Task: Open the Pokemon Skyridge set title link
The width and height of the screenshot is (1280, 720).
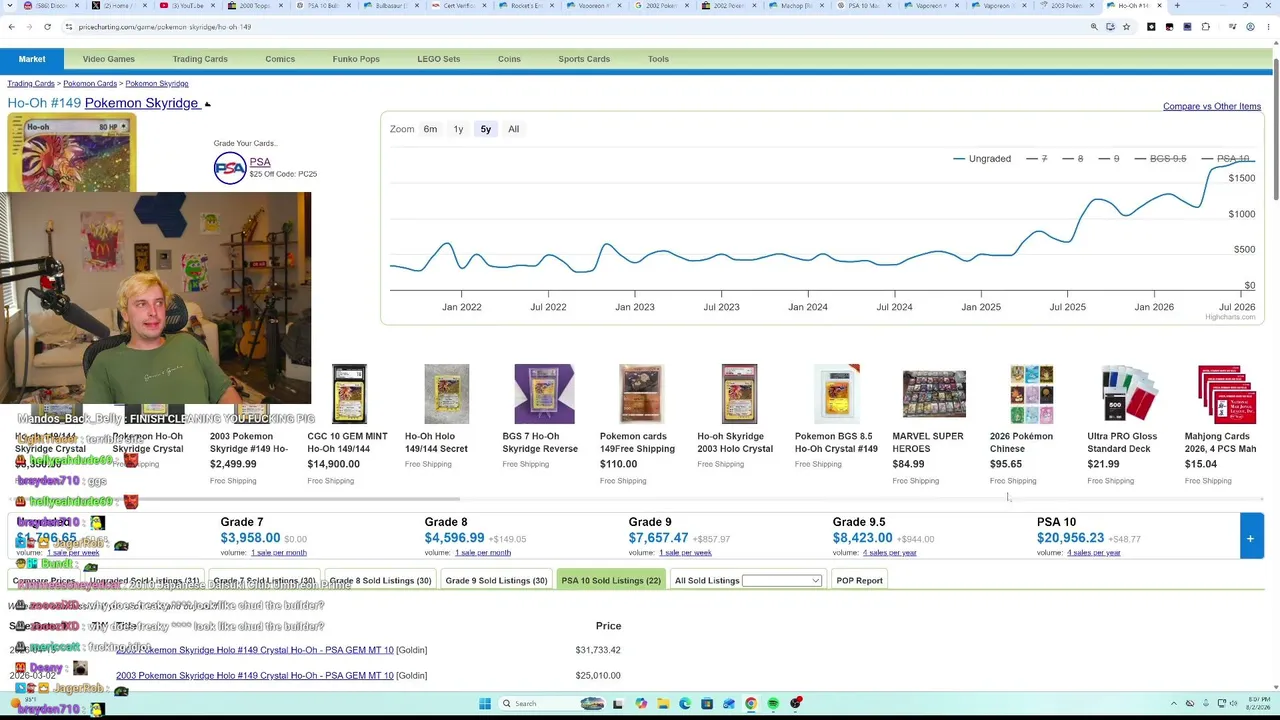Action: (141, 103)
